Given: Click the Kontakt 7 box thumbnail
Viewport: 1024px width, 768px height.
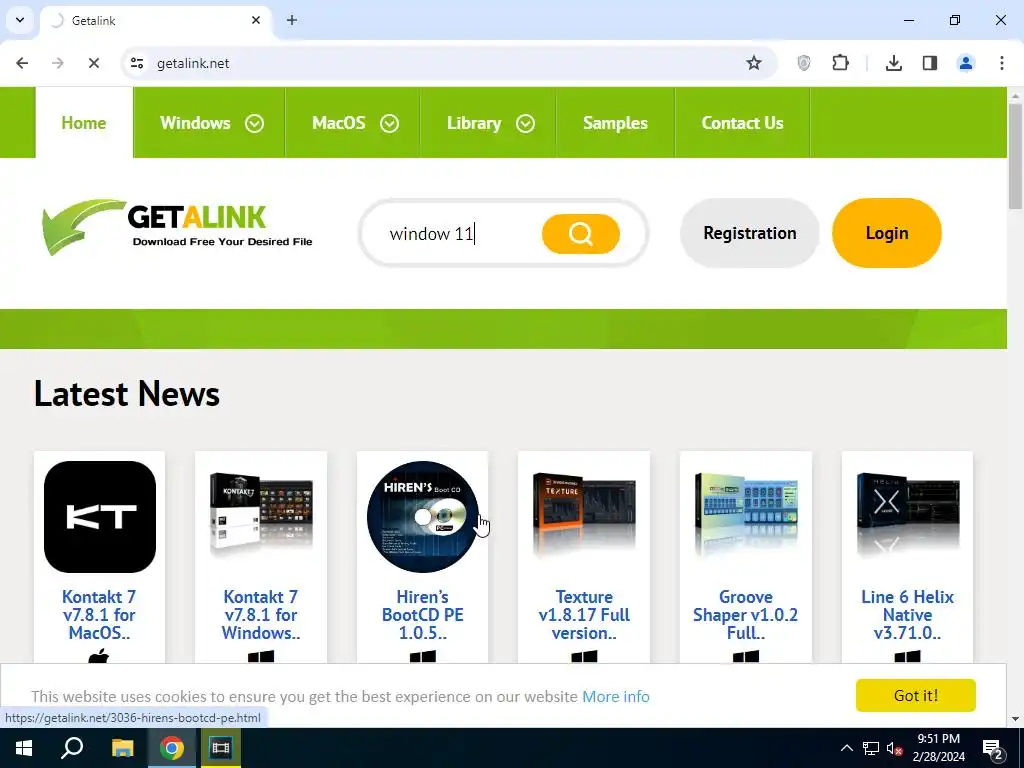Looking at the screenshot, I should [x=261, y=515].
